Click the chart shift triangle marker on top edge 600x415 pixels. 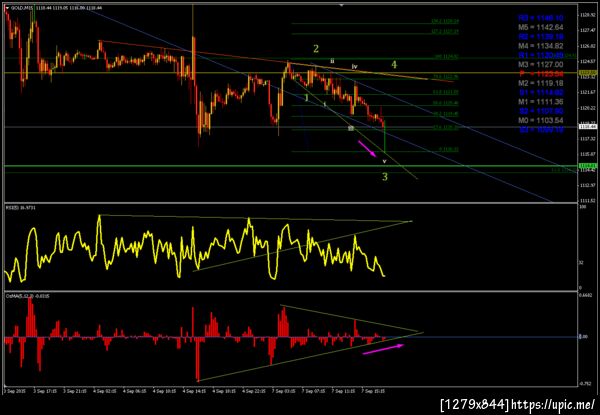coord(341,5)
